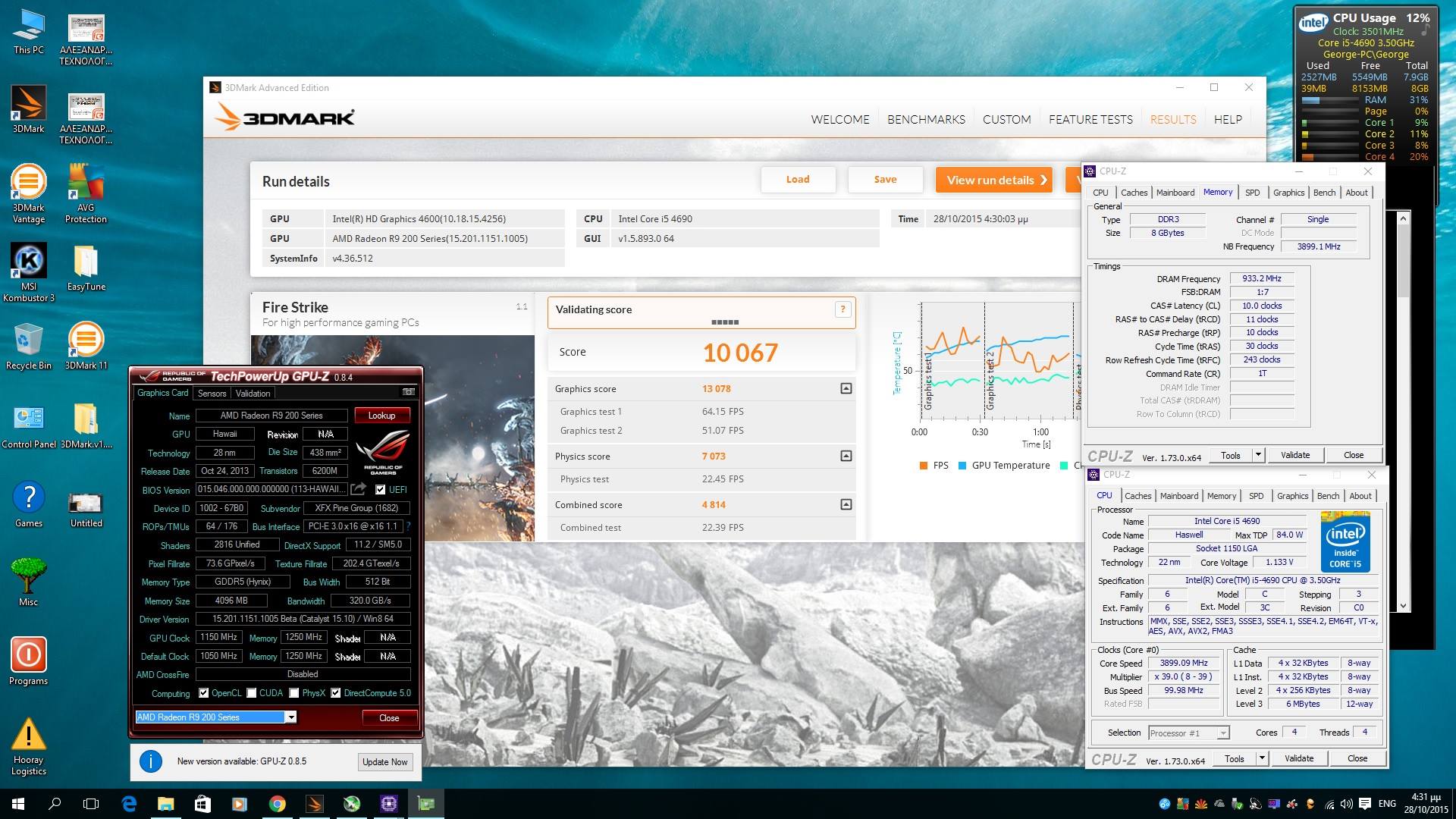This screenshot has height=819, width=1456.
Task: Open the taskbar Search icon
Action: pos(55,804)
